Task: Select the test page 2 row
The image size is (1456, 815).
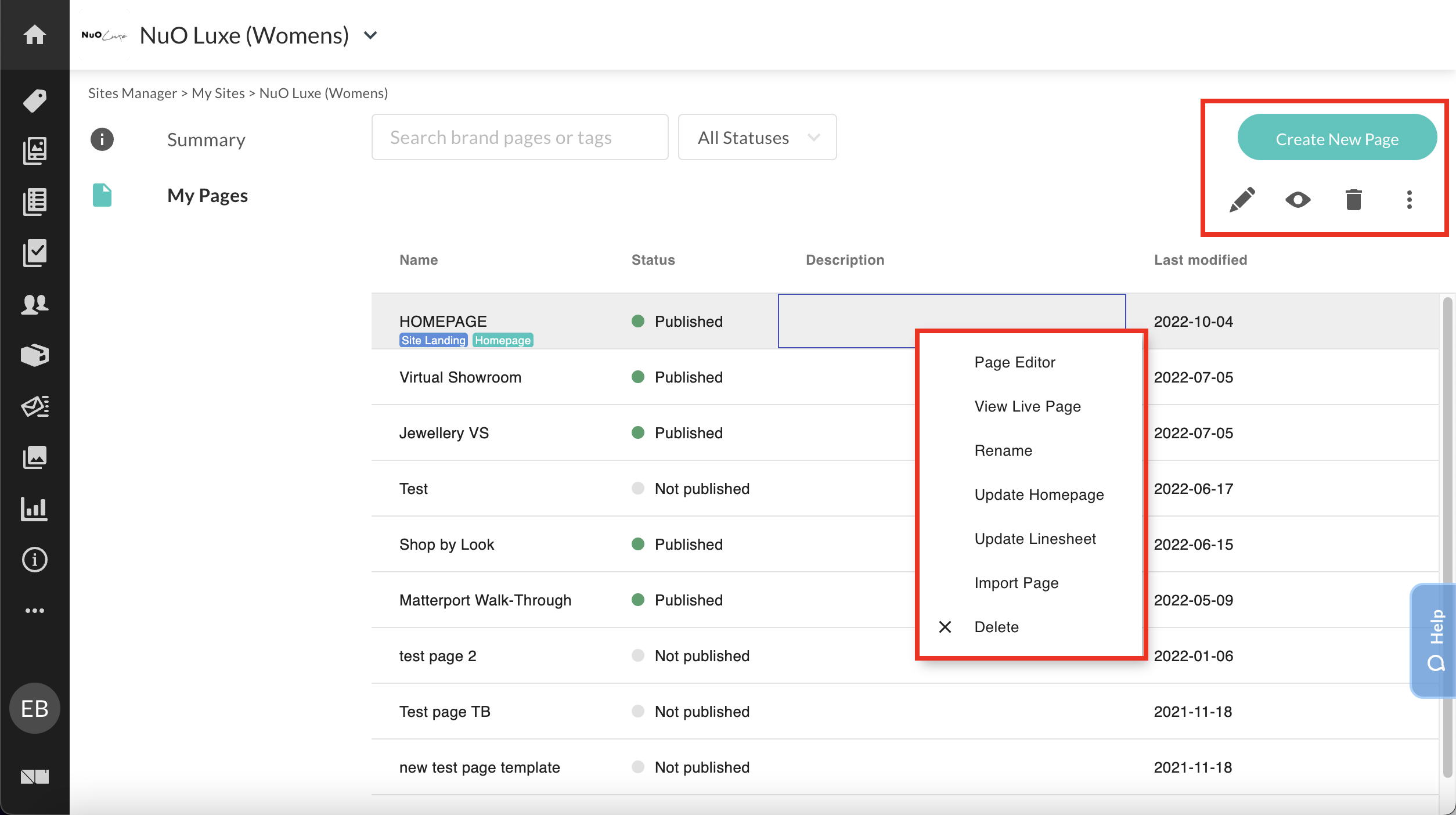Action: [x=905, y=656]
